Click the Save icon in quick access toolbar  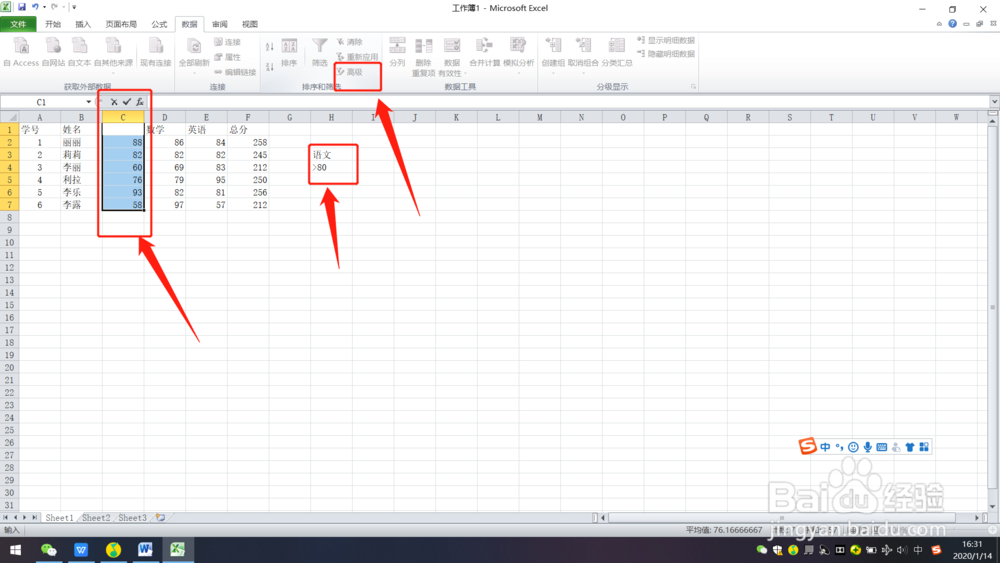click(22, 7)
